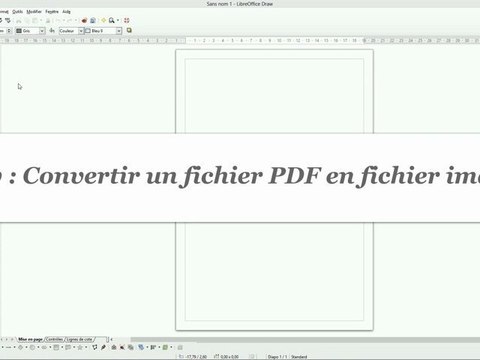This screenshot has height=360, width=480.
Task: Expand the Basic Shapes dropdown arrow
Action: [26, 347]
